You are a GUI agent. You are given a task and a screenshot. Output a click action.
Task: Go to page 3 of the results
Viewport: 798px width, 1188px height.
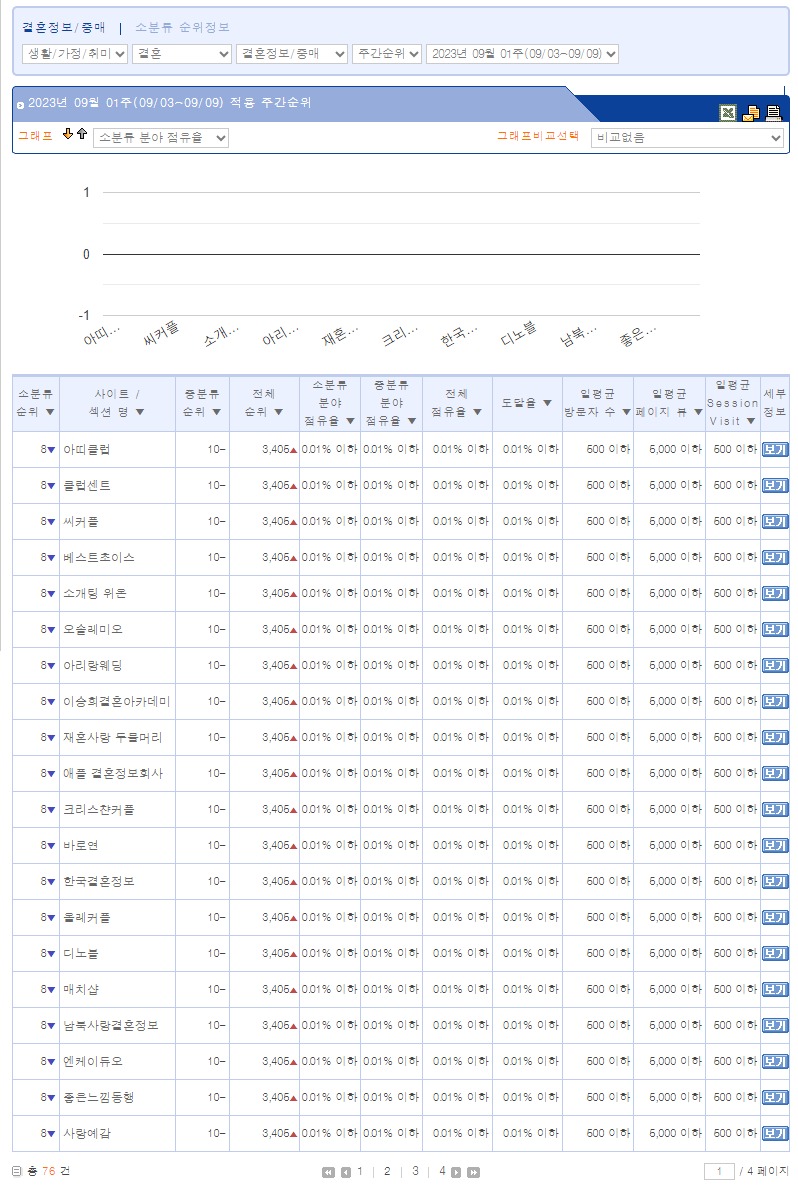tap(415, 1171)
